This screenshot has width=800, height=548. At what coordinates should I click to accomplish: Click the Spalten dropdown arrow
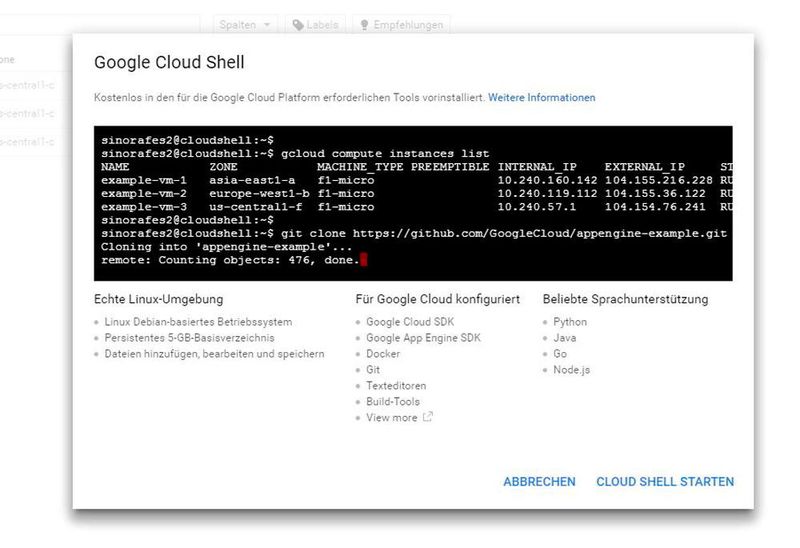click(267, 24)
